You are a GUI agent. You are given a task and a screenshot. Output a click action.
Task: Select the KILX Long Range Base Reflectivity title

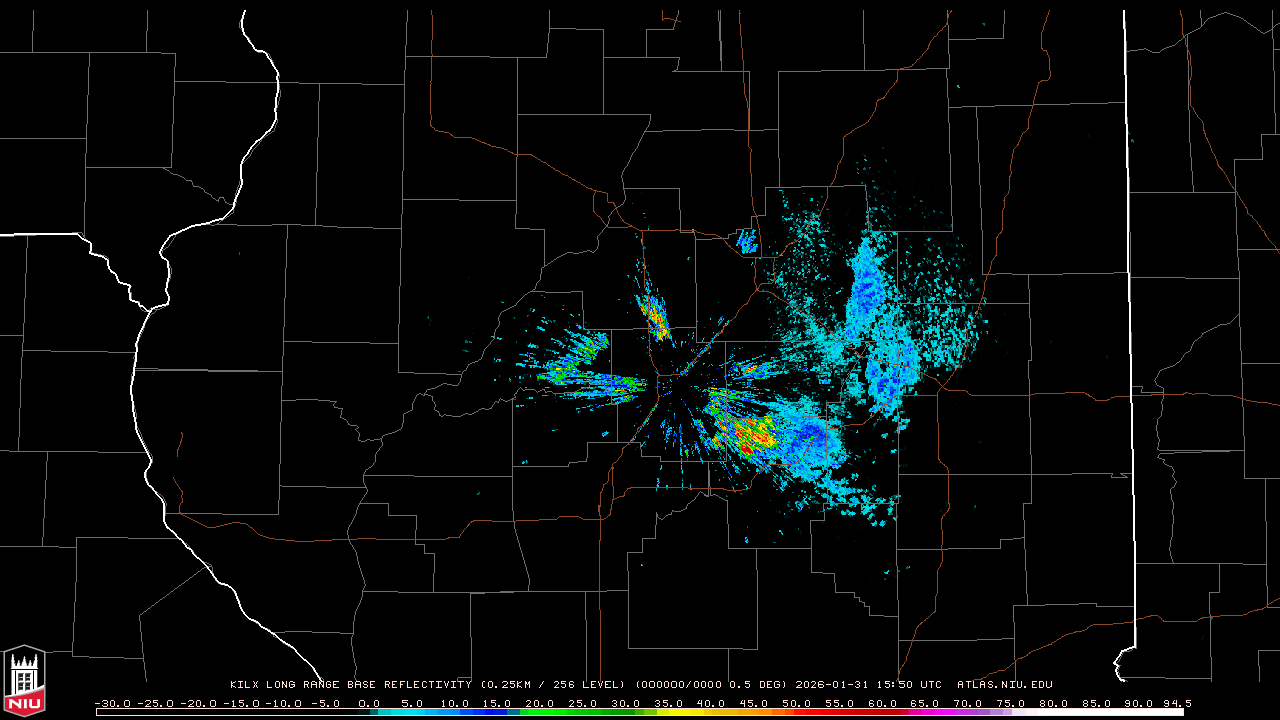click(x=350, y=685)
